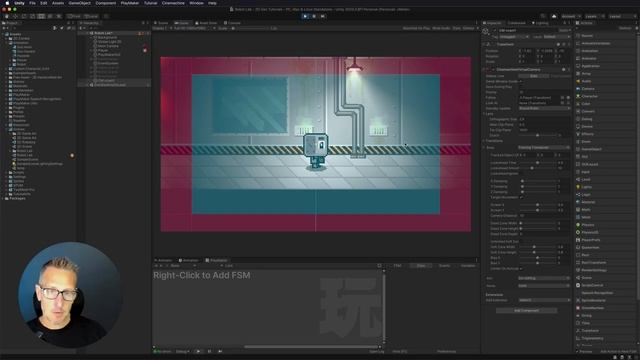This screenshot has height=360, width=640.
Task: Open the PlayMaker menu in menu bar
Action: 129,3
